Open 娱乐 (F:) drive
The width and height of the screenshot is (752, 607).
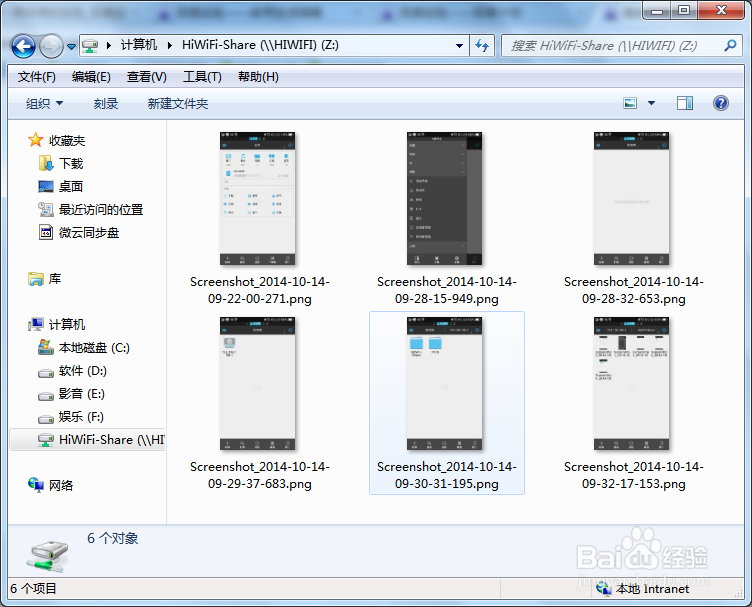point(81,417)
